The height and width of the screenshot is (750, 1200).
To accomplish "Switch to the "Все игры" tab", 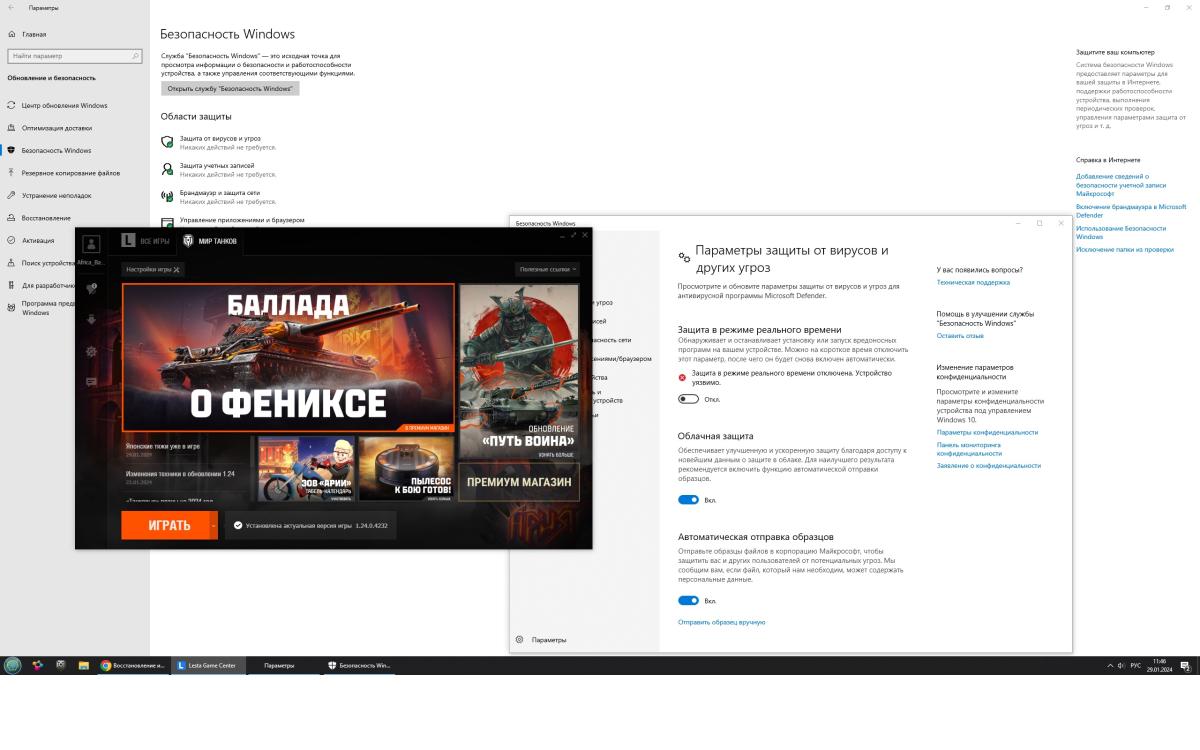I will (x=145, y=241).
